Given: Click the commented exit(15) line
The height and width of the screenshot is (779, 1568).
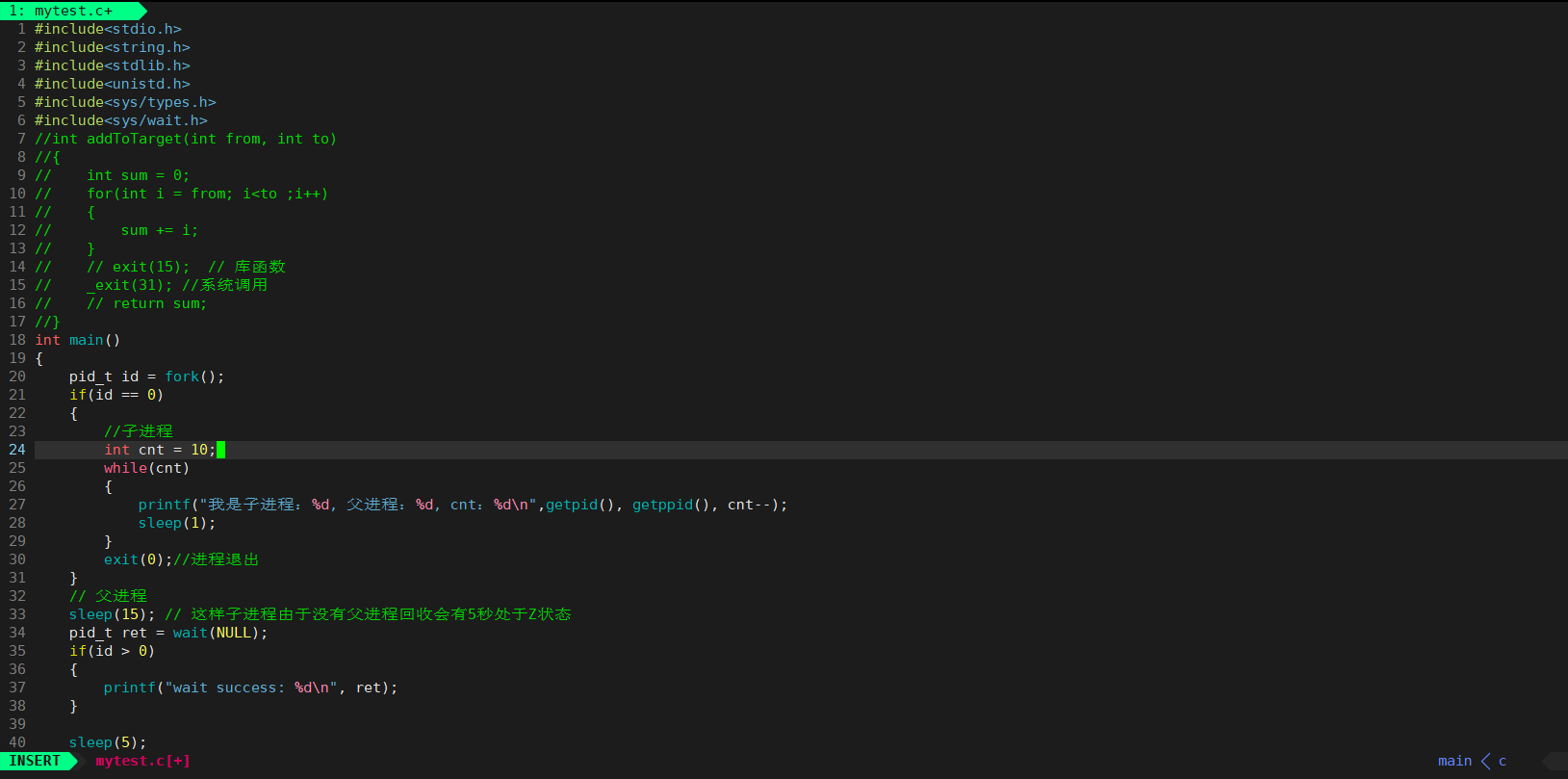Looking at the screenshot, I should [160, 267].
